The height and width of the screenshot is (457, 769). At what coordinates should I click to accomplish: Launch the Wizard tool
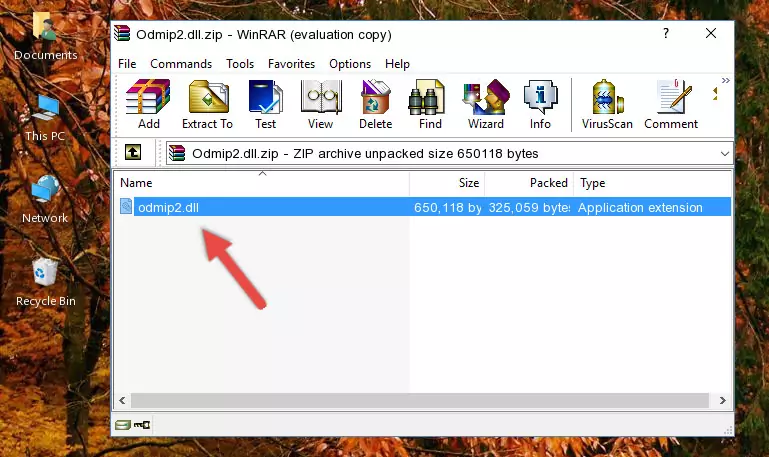pos(486,104)
